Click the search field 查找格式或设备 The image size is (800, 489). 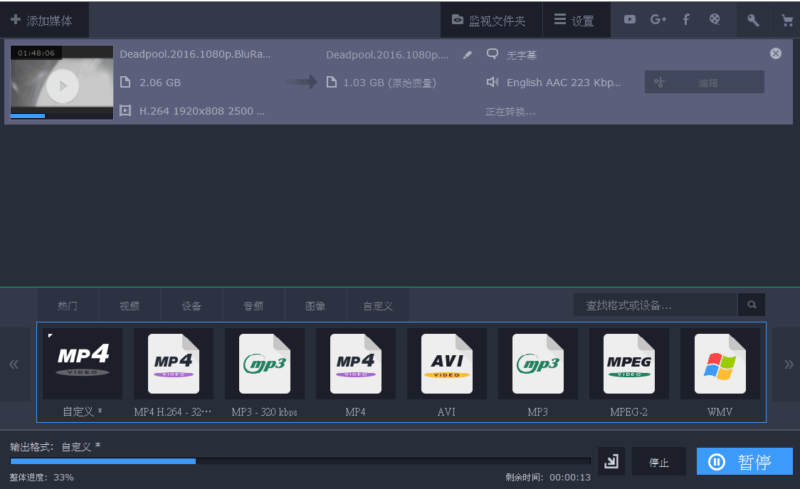(x=656, y=305)
